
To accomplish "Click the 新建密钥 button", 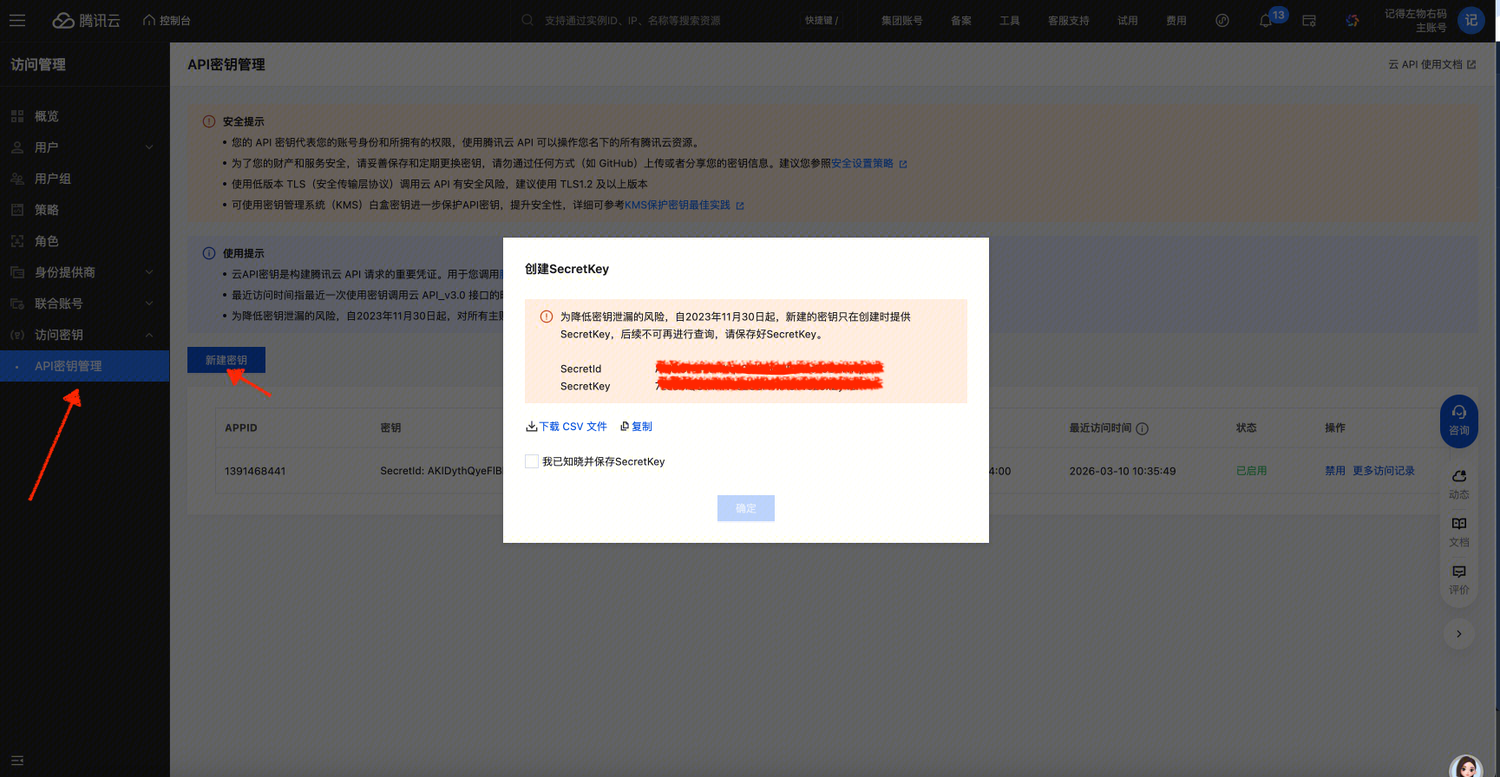I will coord(226,360).
